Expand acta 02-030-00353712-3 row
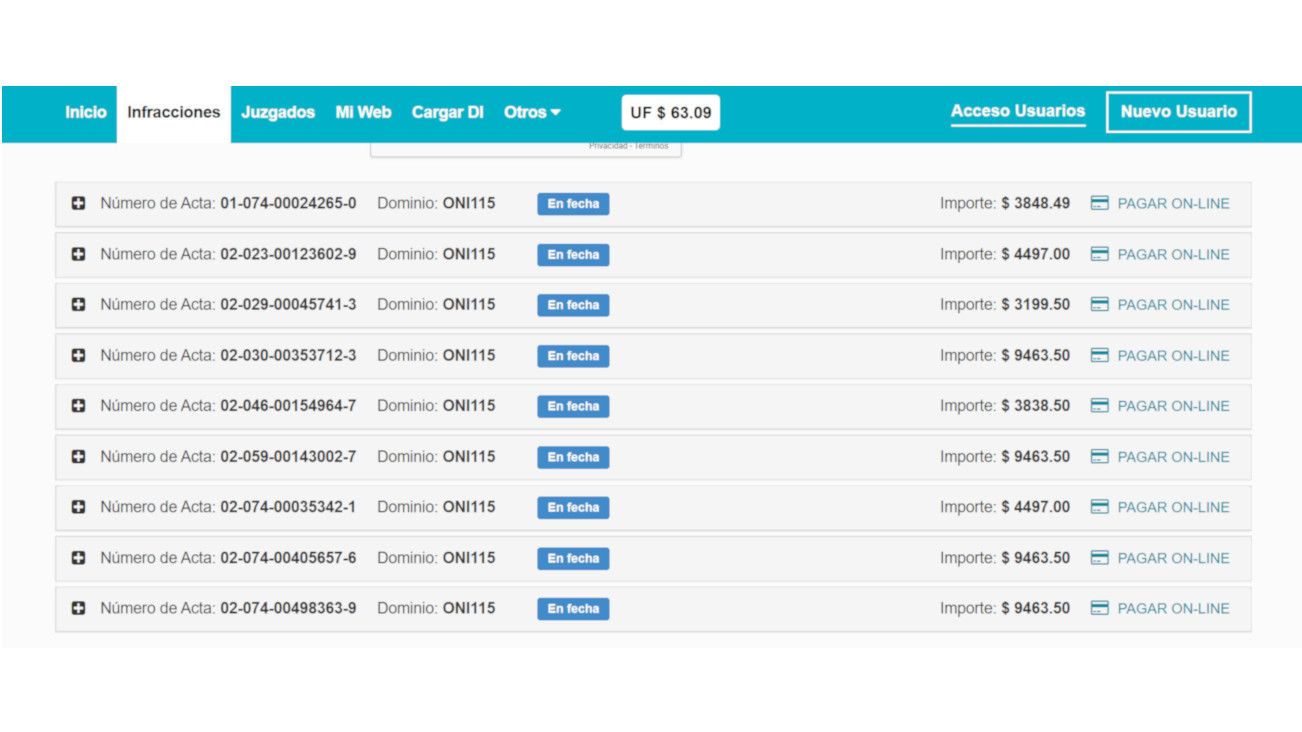The height and width of the screenshot is (732, 1302). pos(78,356)
